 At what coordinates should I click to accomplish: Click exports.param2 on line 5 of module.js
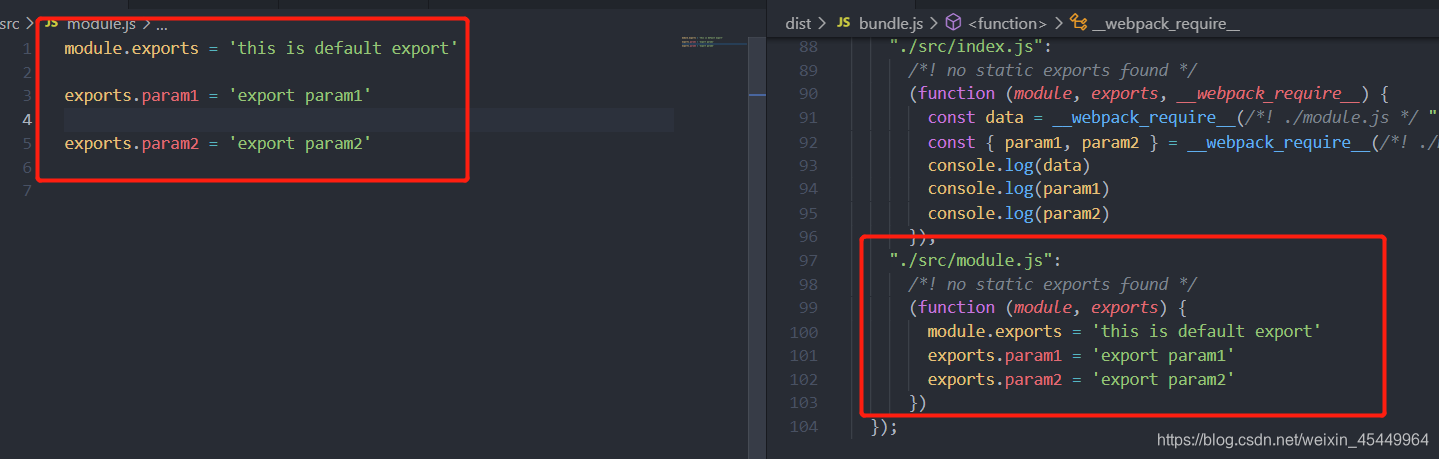point(132,143)
